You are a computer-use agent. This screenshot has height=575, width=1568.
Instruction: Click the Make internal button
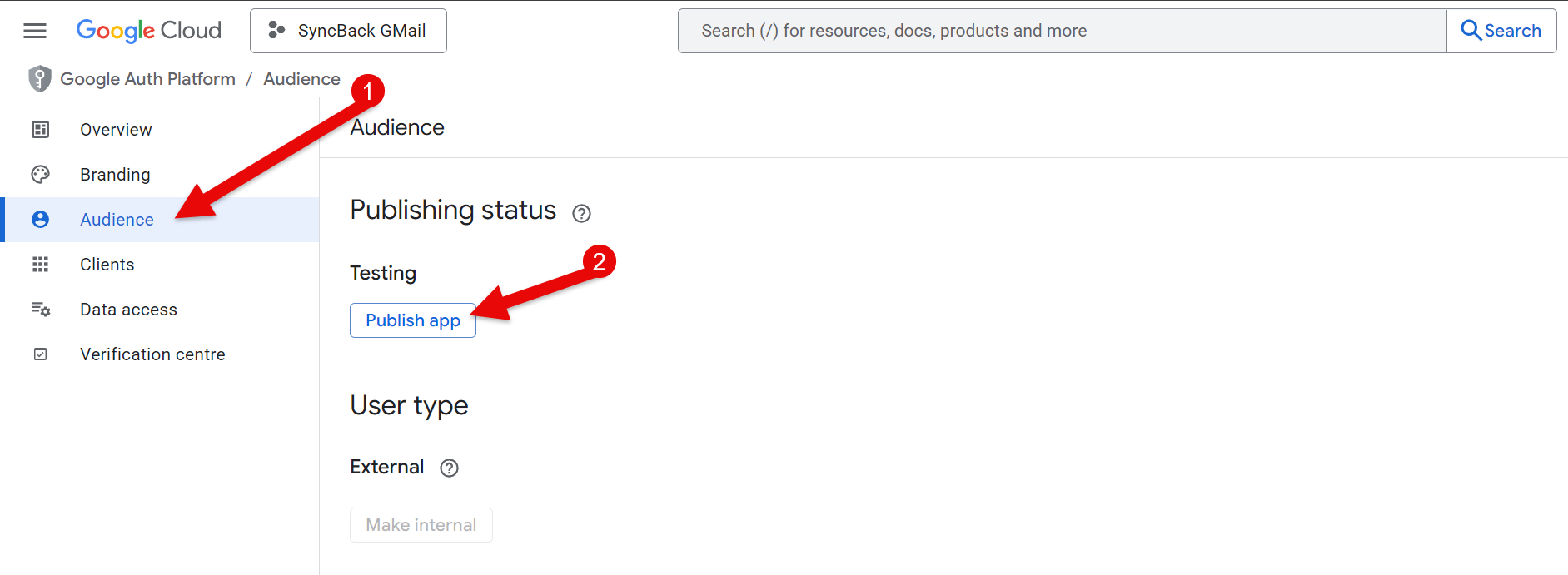pyautogui.click(x=421, y=525)
